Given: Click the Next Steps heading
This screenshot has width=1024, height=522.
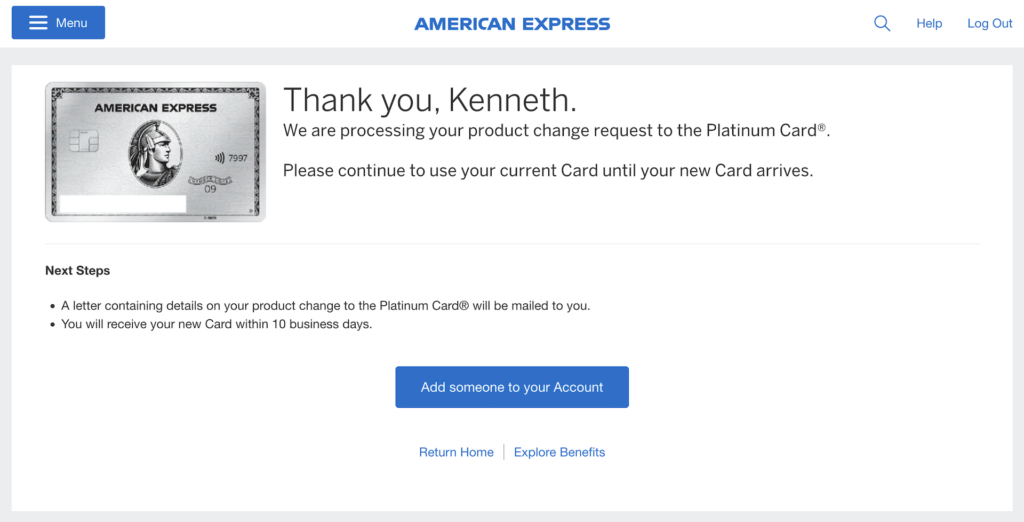Looking at the screenshot, I should 78,270.
